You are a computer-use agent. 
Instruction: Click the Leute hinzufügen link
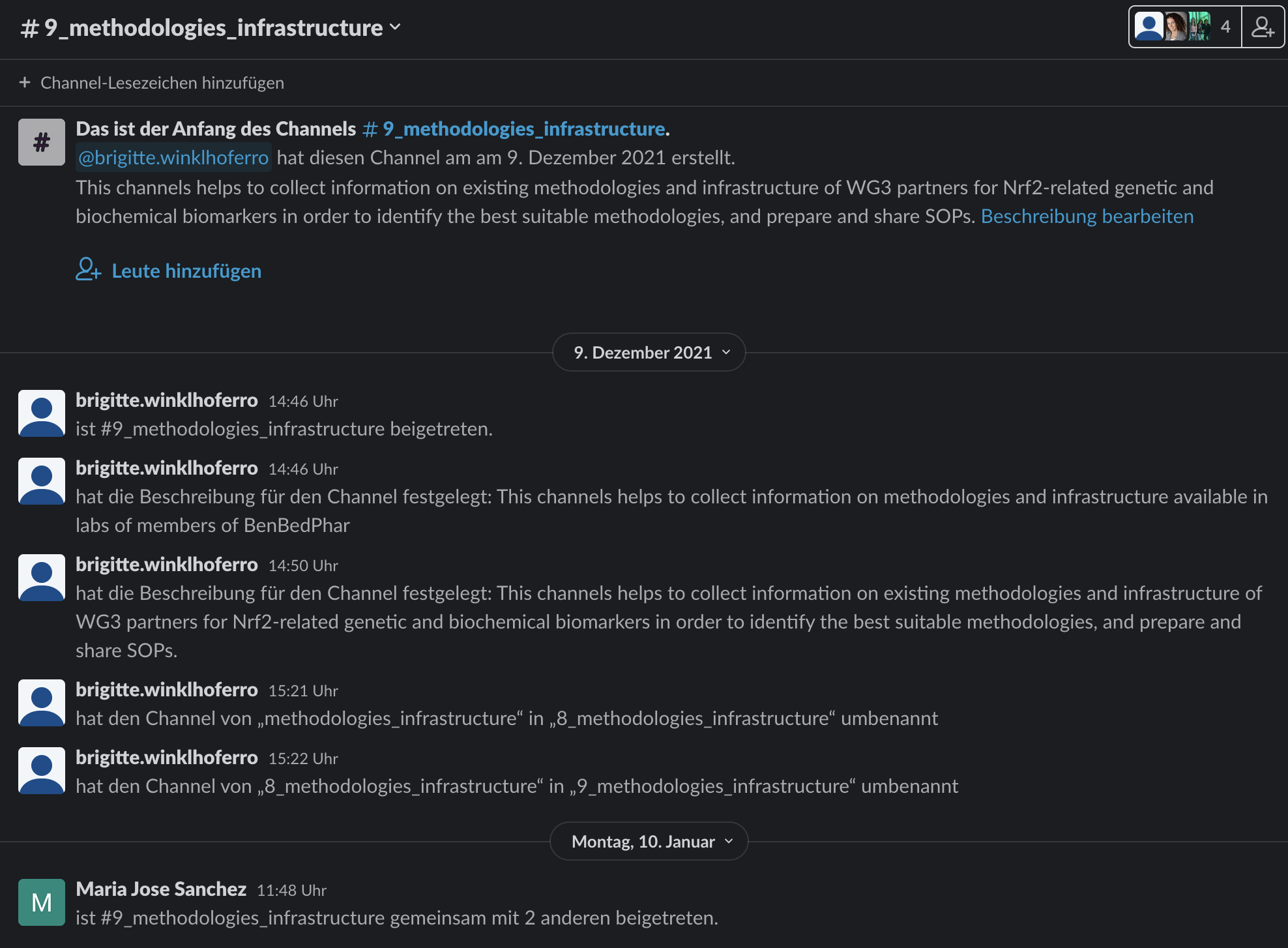point(186,271)
